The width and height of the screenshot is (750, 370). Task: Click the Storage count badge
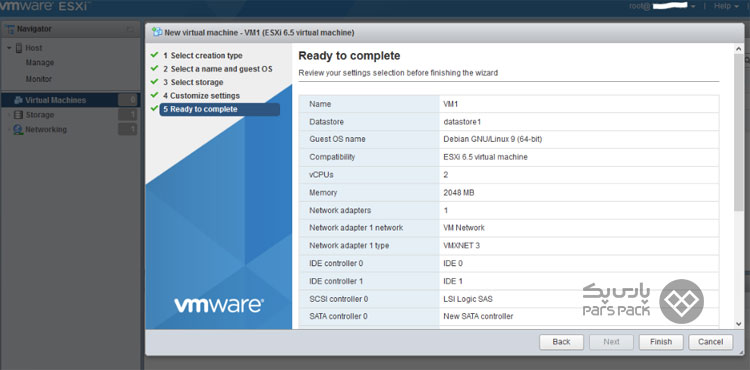coord(128,115)
